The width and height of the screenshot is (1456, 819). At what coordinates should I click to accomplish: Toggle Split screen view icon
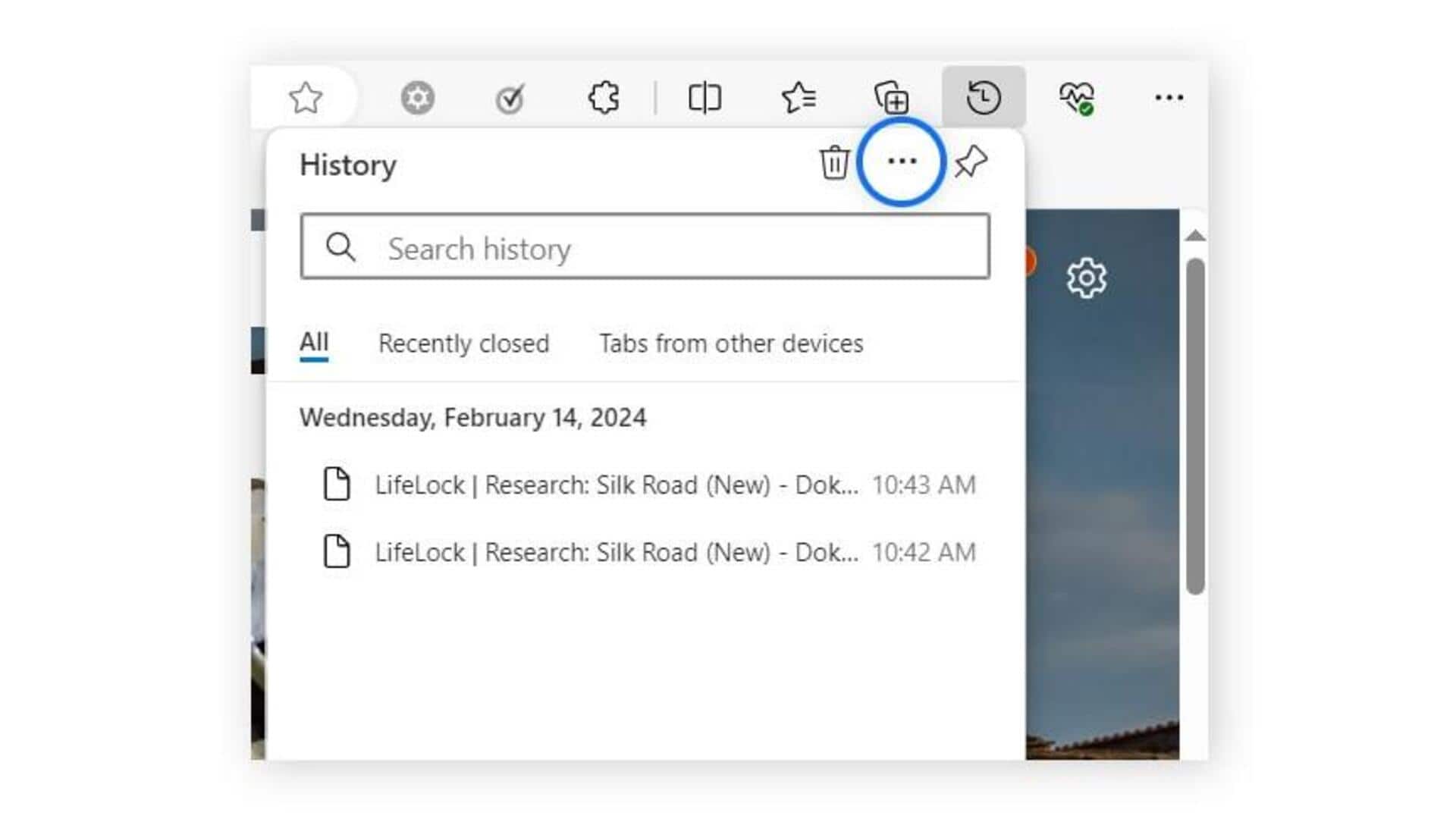(x=704, y=98)
